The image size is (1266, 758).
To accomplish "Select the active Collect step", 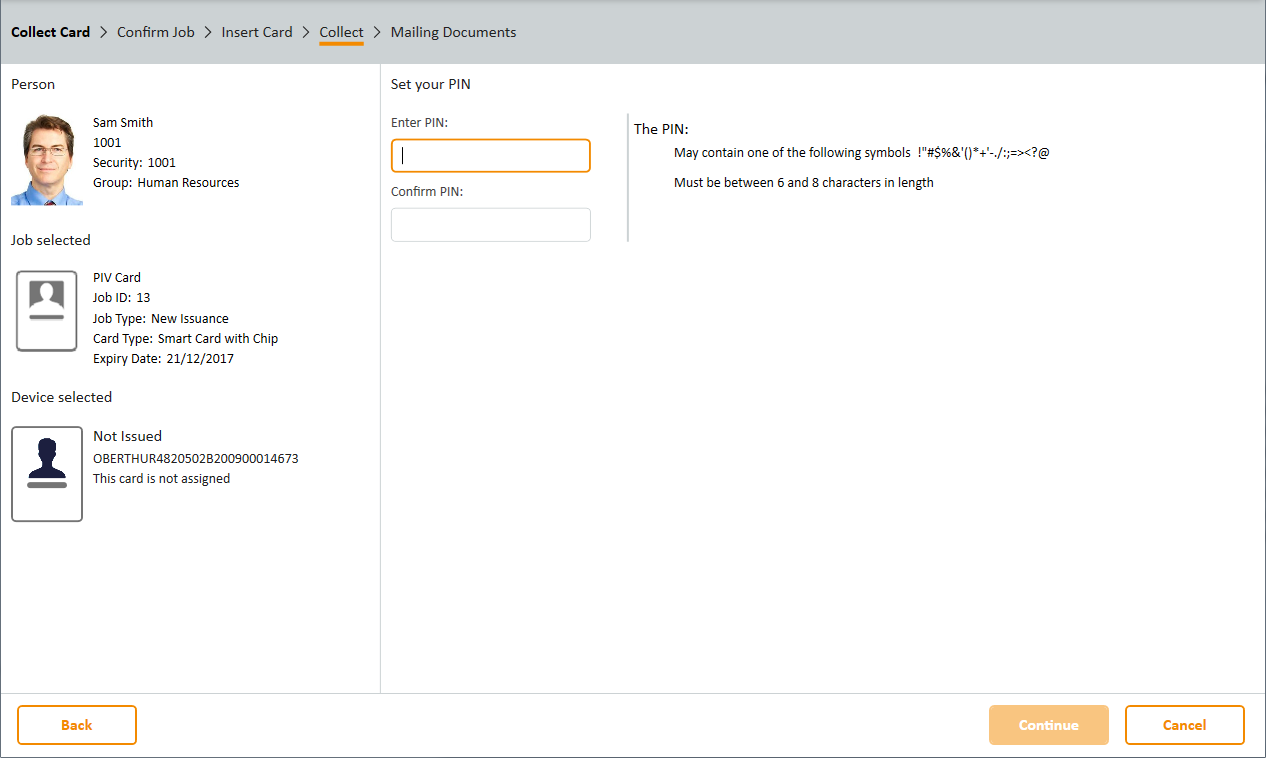I will (x=341, y=32).
